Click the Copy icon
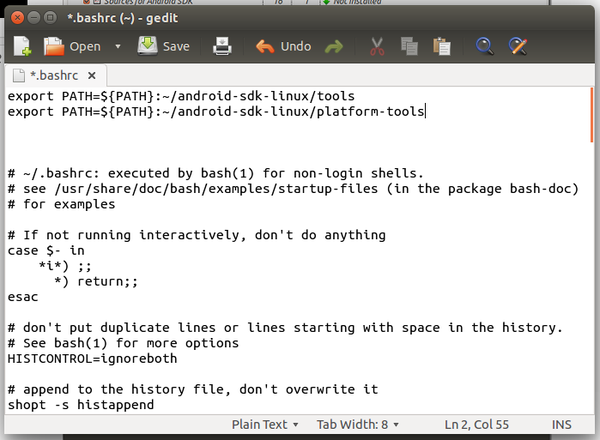 pos(409,46)
